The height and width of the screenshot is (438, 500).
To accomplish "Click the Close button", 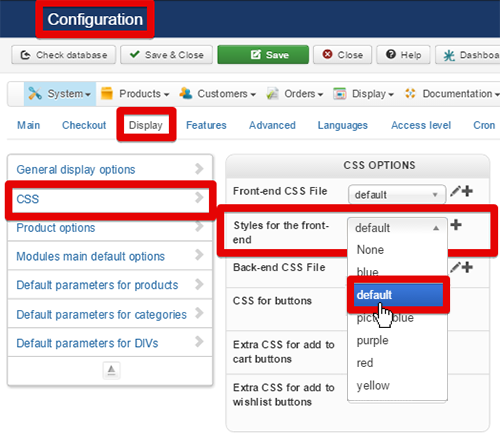I will pyautogui.click(x=342, y=55).
